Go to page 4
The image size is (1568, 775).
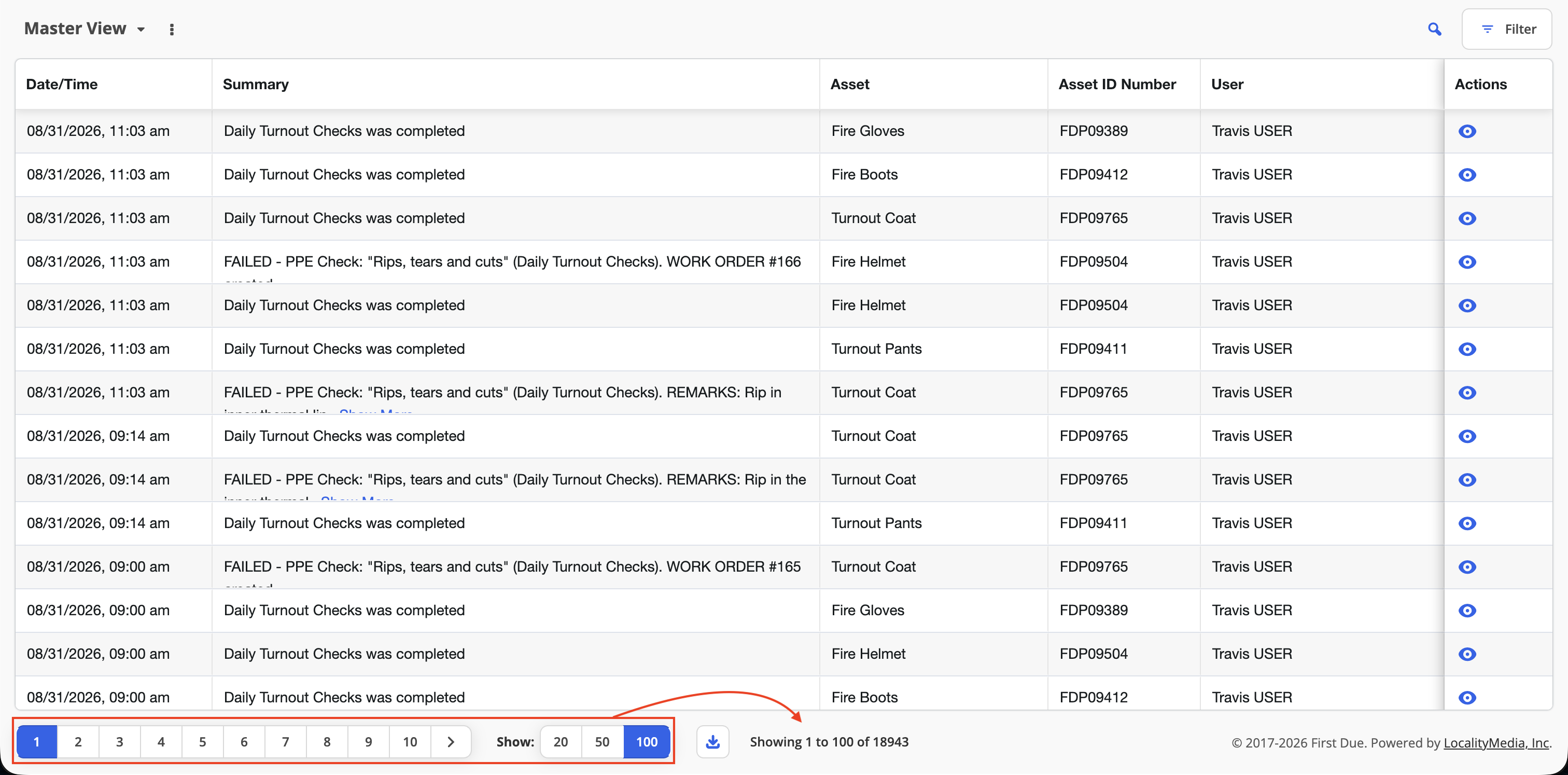pos(161,741)
